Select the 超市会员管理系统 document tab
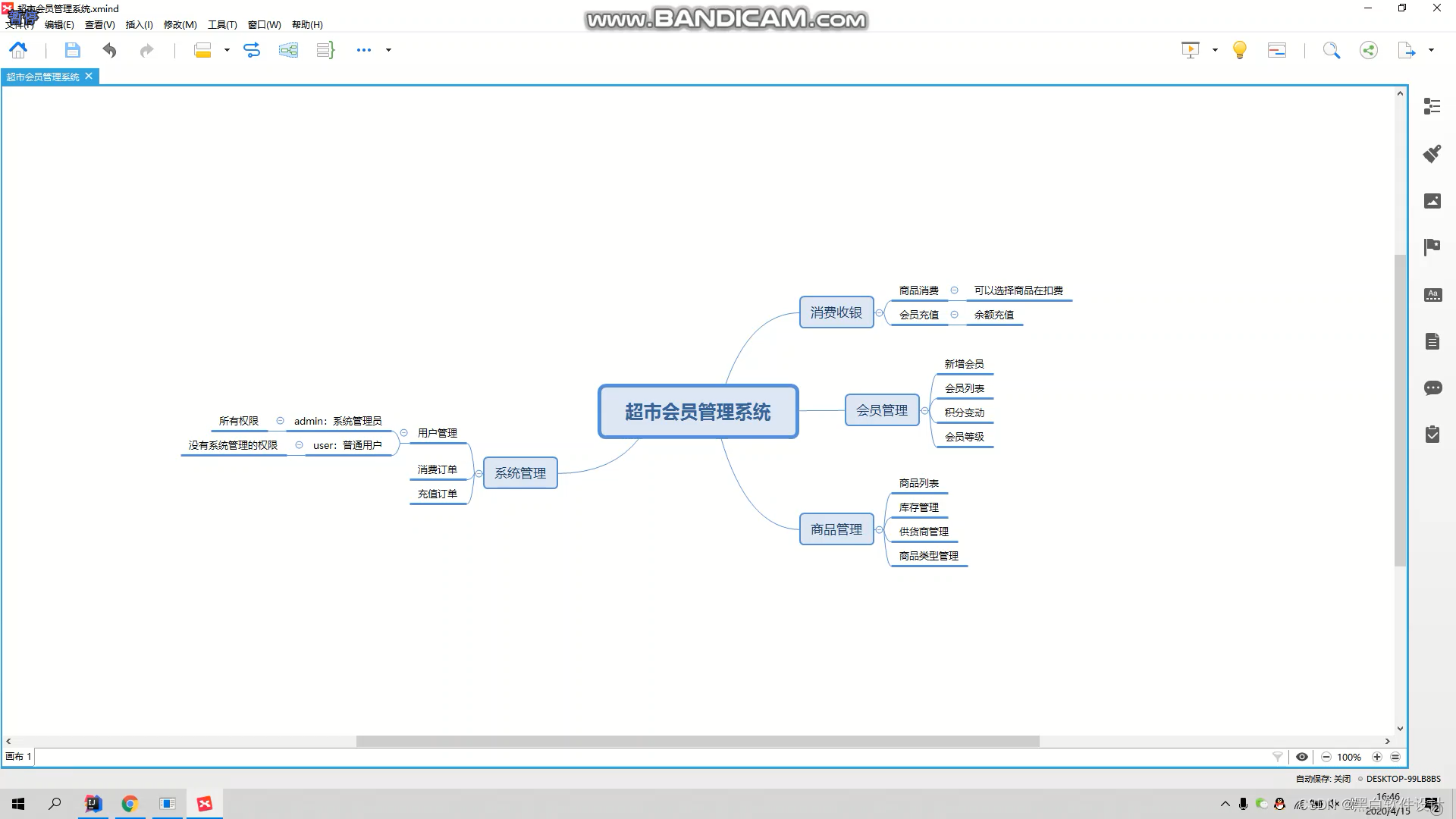This screenshot has height=819, width=1456. click(43, 77)
